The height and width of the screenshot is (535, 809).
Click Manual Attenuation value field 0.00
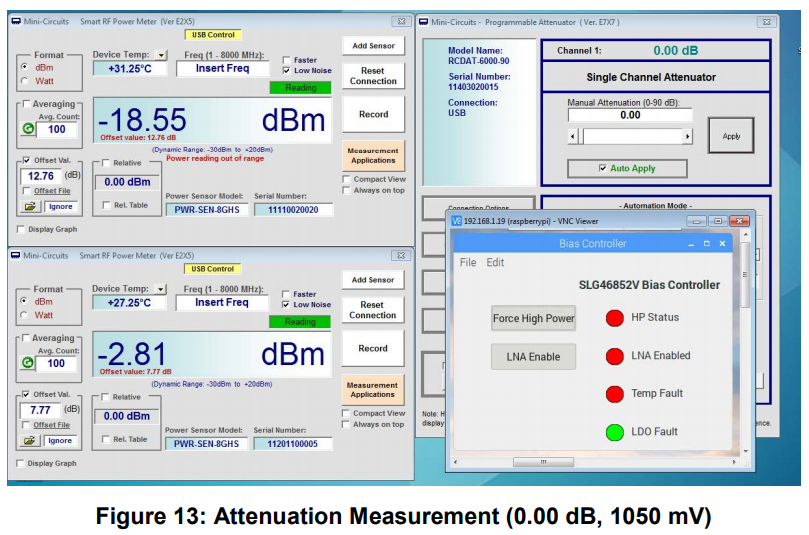click(630, 115)
